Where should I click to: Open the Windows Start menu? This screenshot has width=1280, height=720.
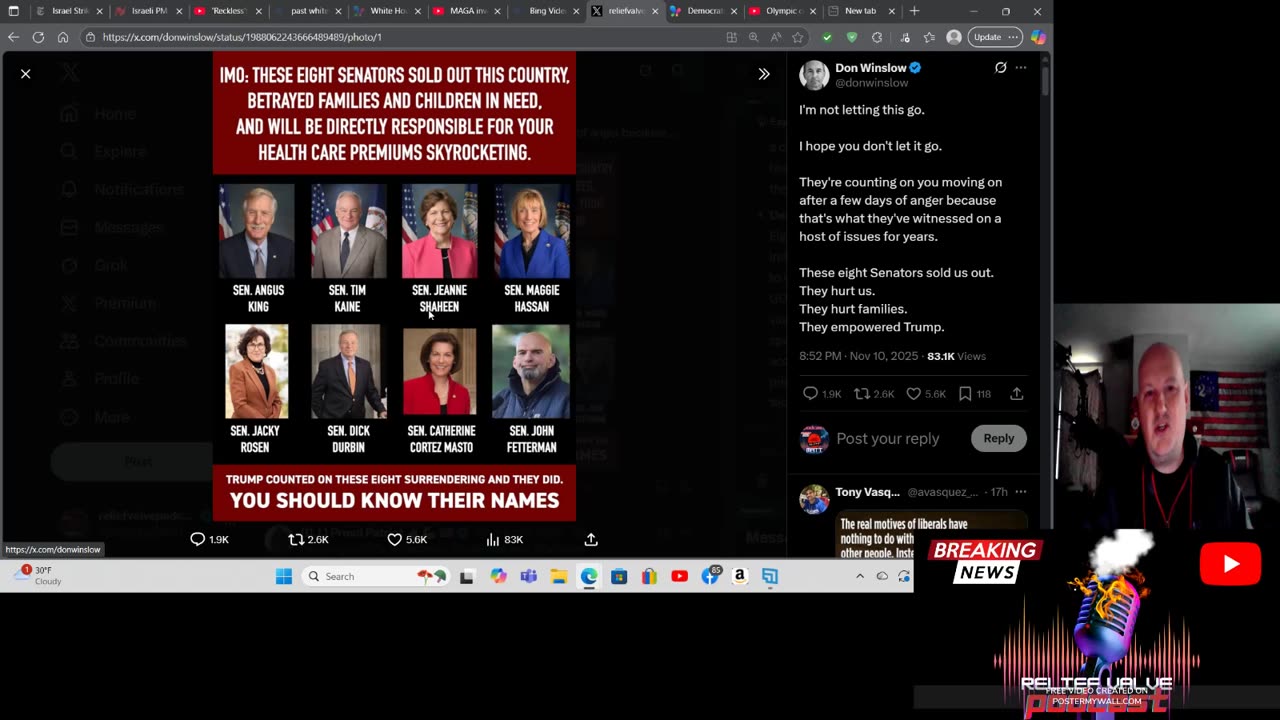point(284,576)
